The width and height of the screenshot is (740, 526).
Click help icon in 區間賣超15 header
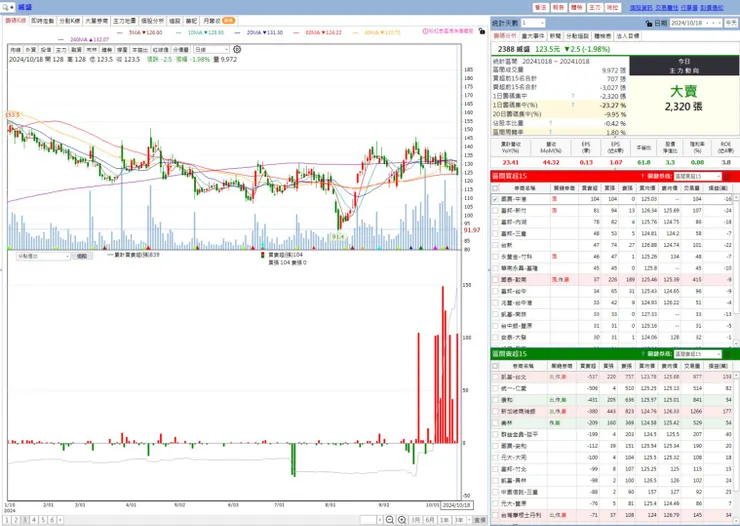pyautogui.click(x=642, y=354)
